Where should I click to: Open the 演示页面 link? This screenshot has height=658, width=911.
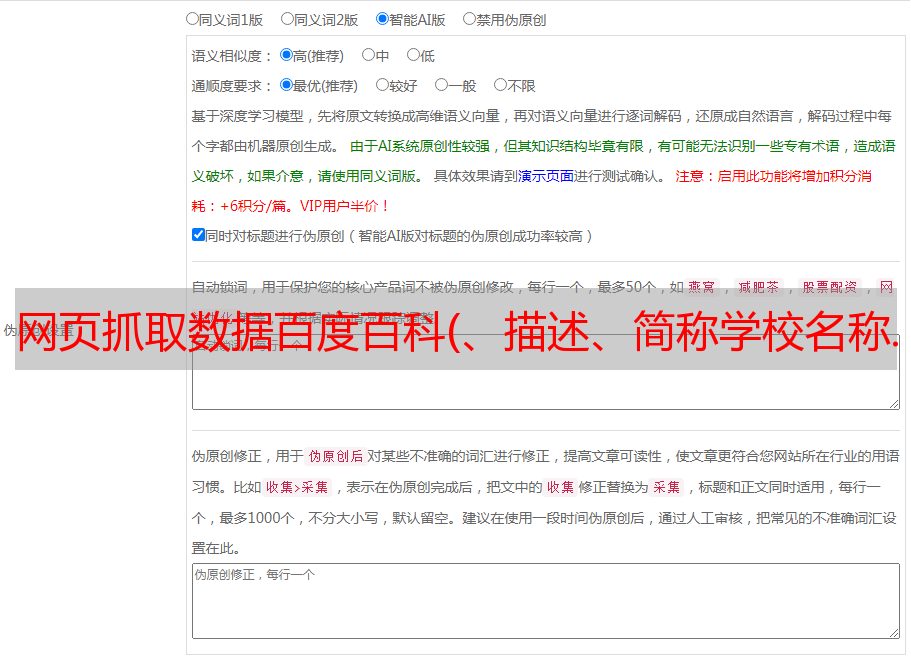tap(545, 176)
